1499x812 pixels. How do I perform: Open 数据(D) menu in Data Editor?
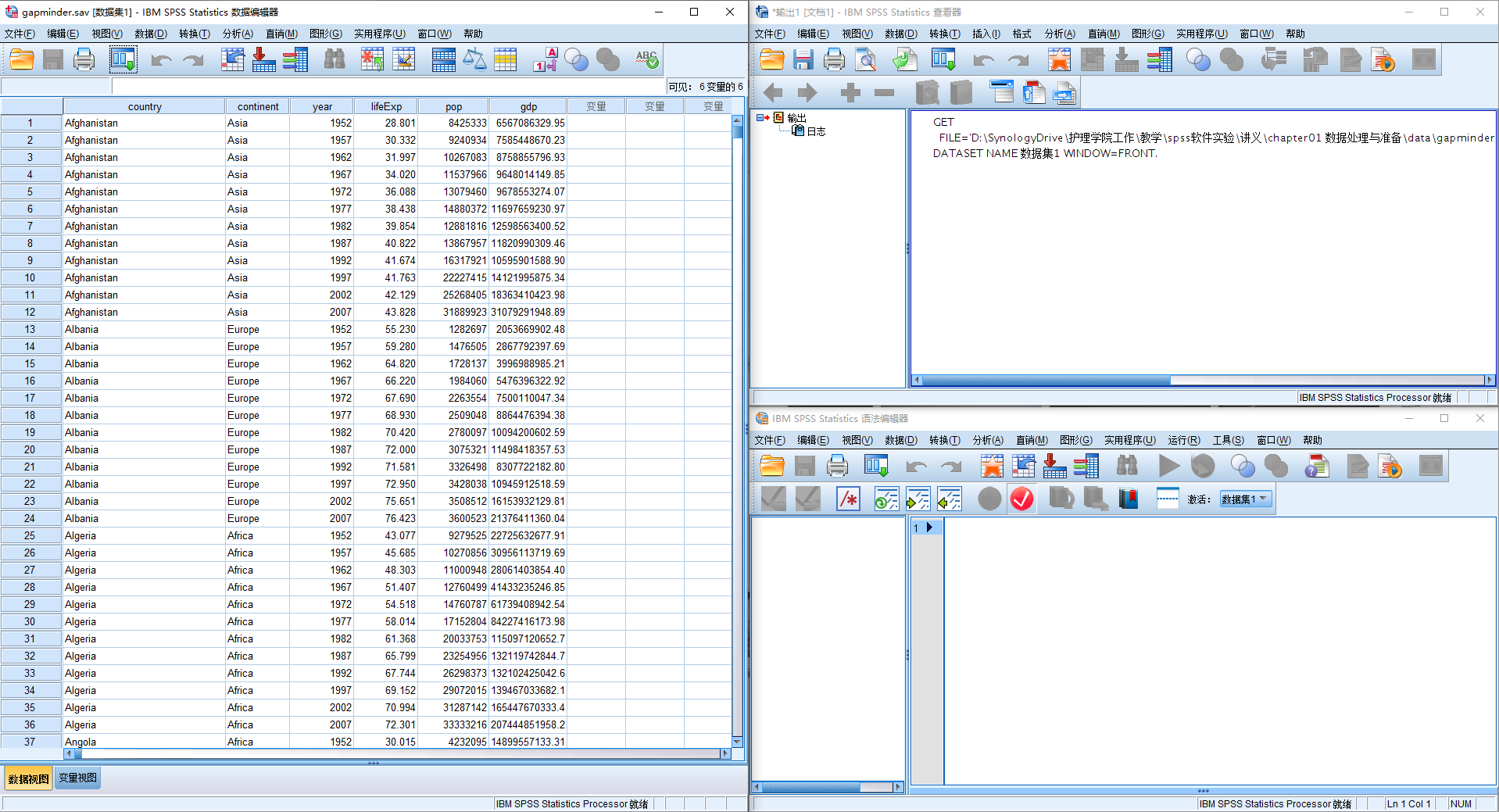(x=151, y=34)
